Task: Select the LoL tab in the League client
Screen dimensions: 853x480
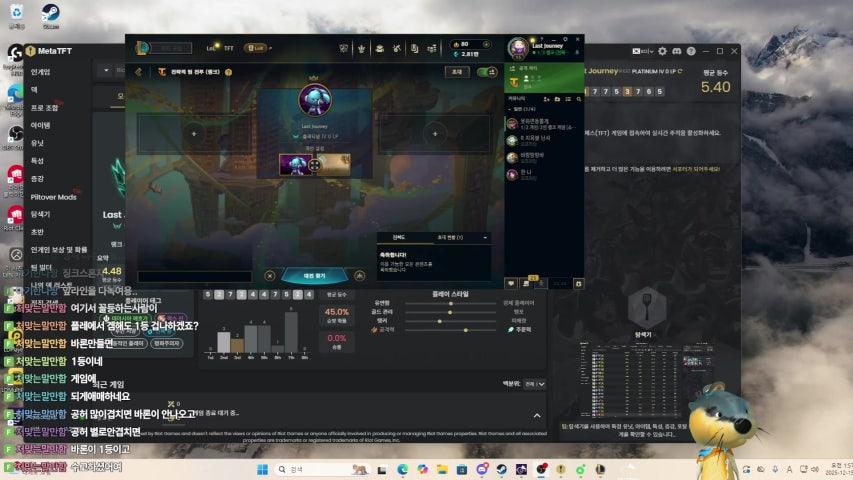Action: tap(211, 48)
